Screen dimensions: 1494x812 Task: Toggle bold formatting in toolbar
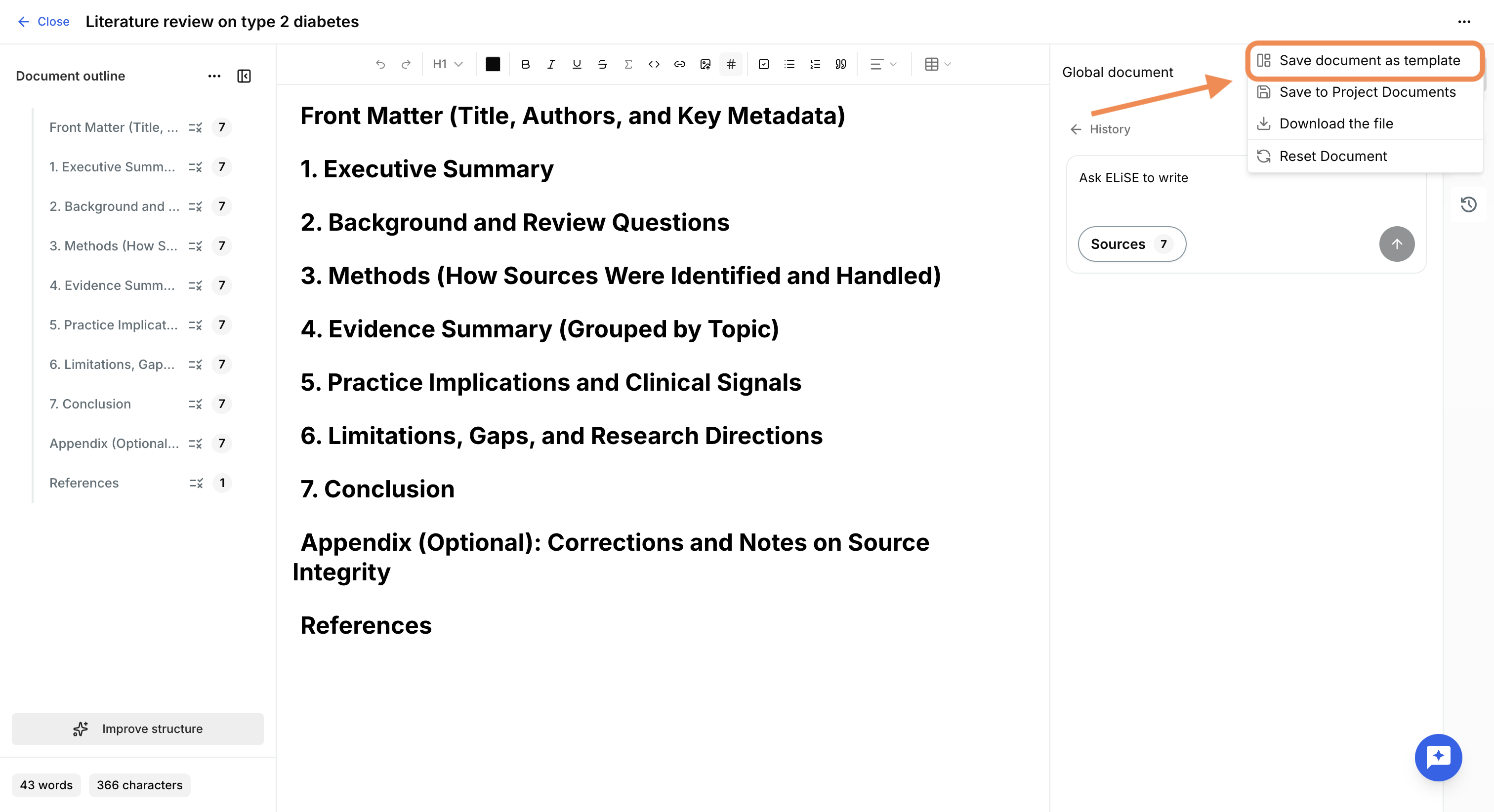(x=526, y=64)
